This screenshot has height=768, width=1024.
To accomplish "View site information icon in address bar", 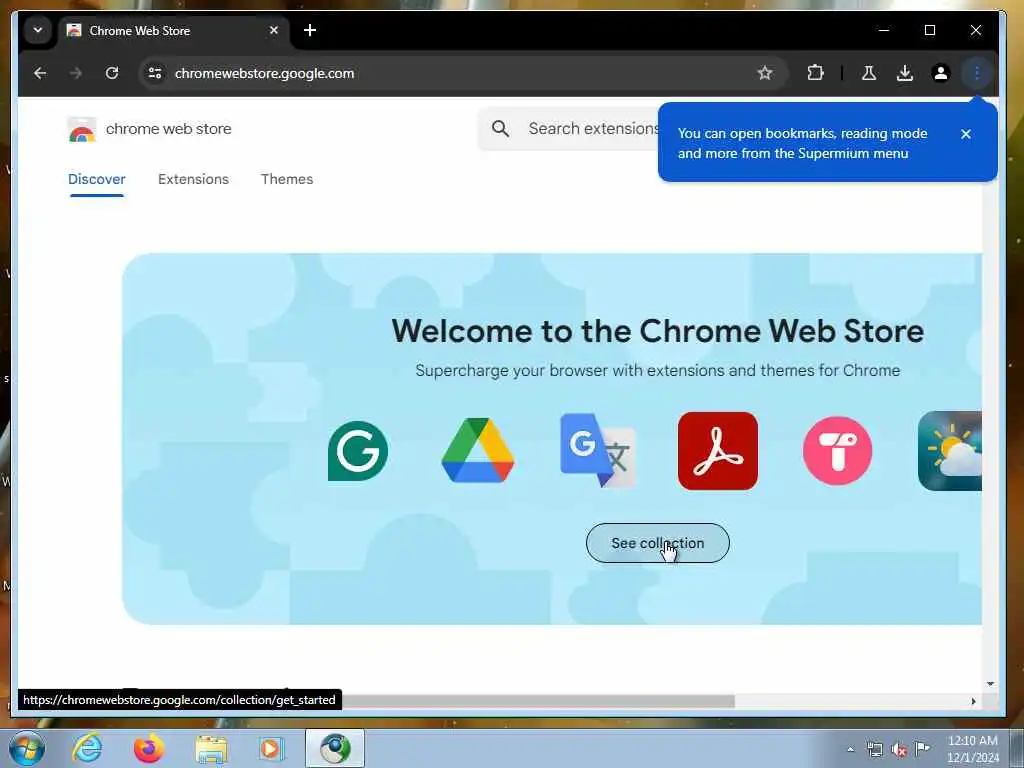I will [x=155, y=73].
